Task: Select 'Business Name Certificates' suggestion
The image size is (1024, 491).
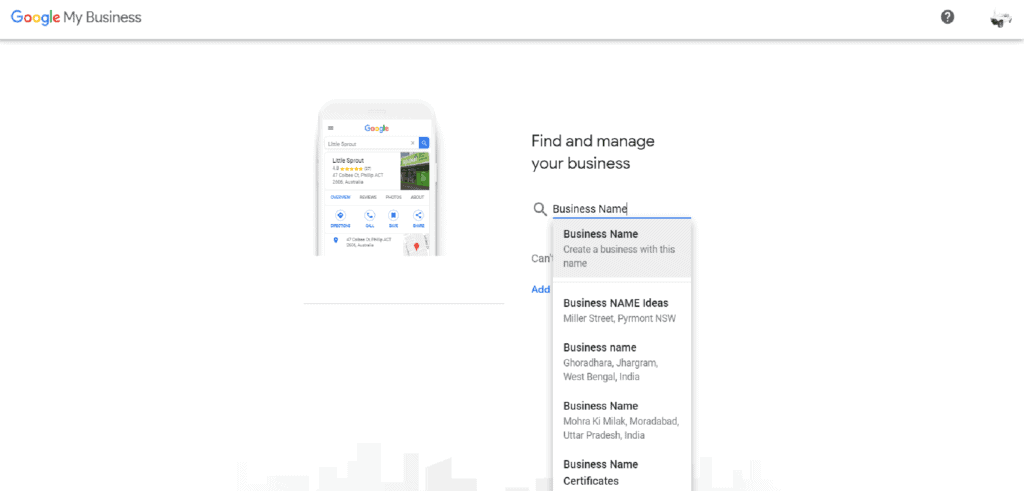Action: click(x=622, y=472)
